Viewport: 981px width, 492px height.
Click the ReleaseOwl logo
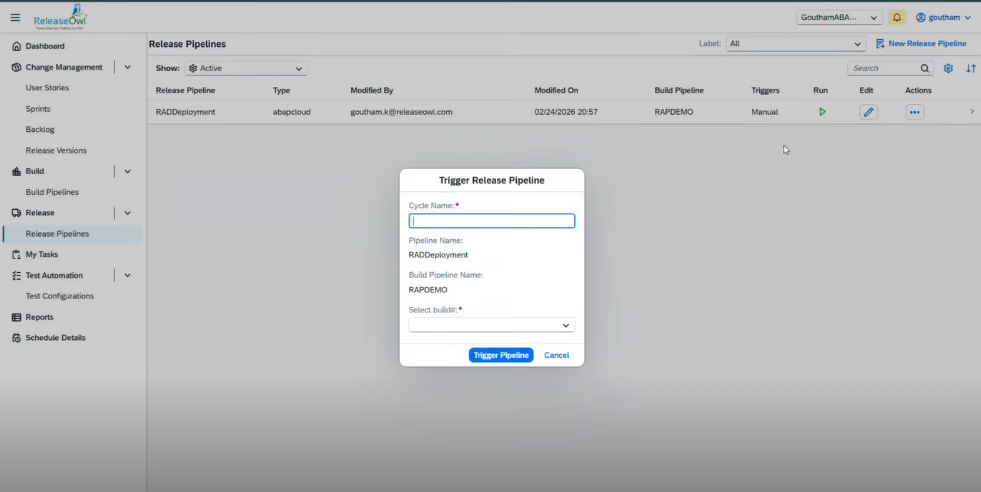pos(60,19)
